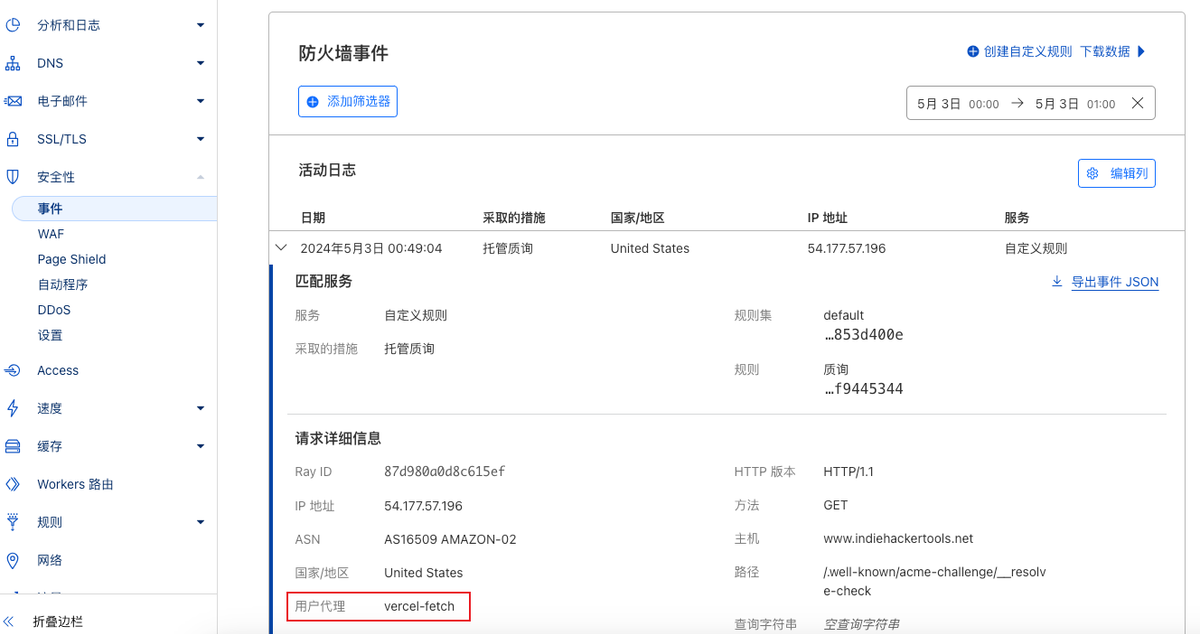Expand the DNS menu arrow
The width and height of the screenshot is (1200, 634).
coord(200,63)
